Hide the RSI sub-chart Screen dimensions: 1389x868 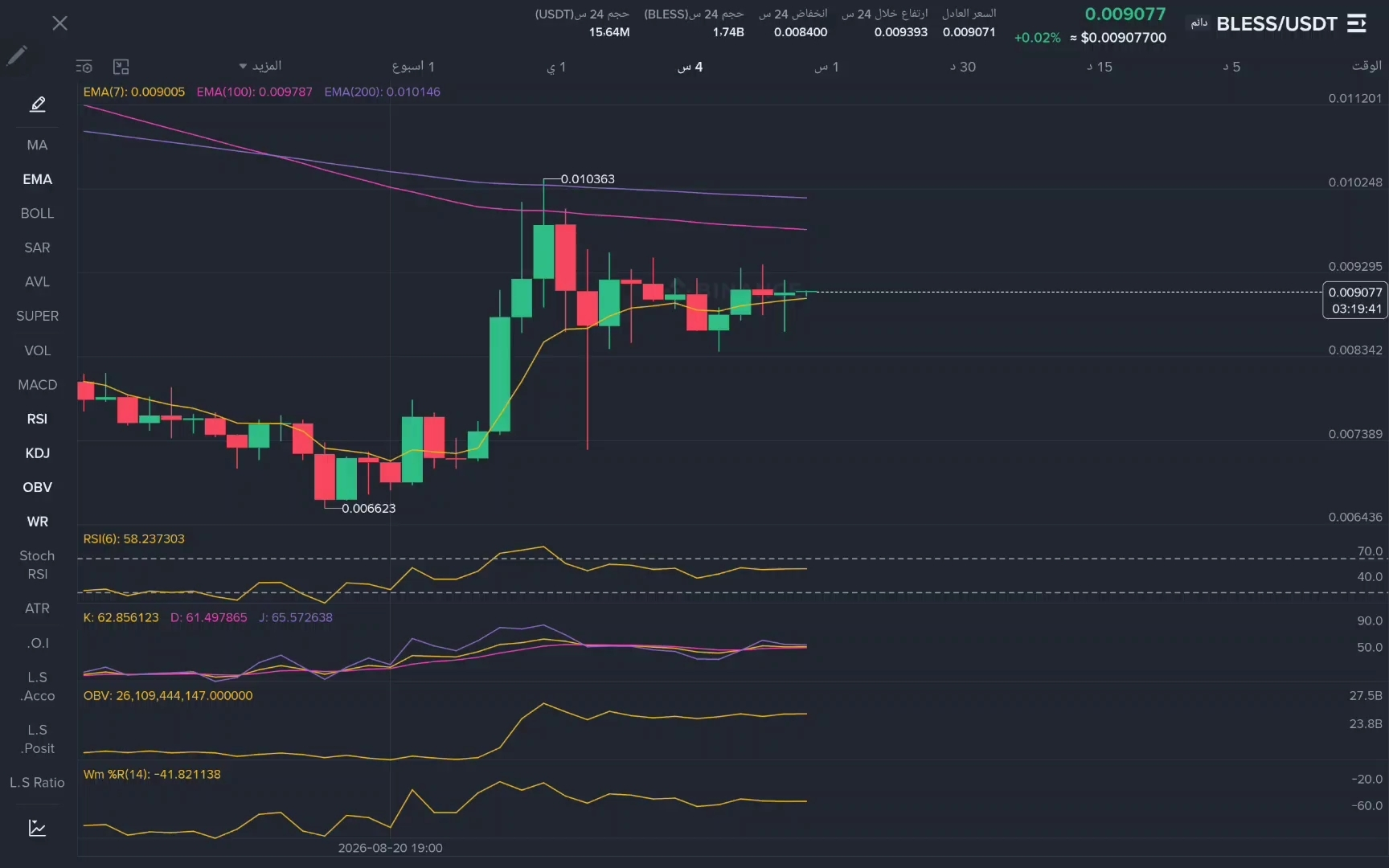click(37, 419)
